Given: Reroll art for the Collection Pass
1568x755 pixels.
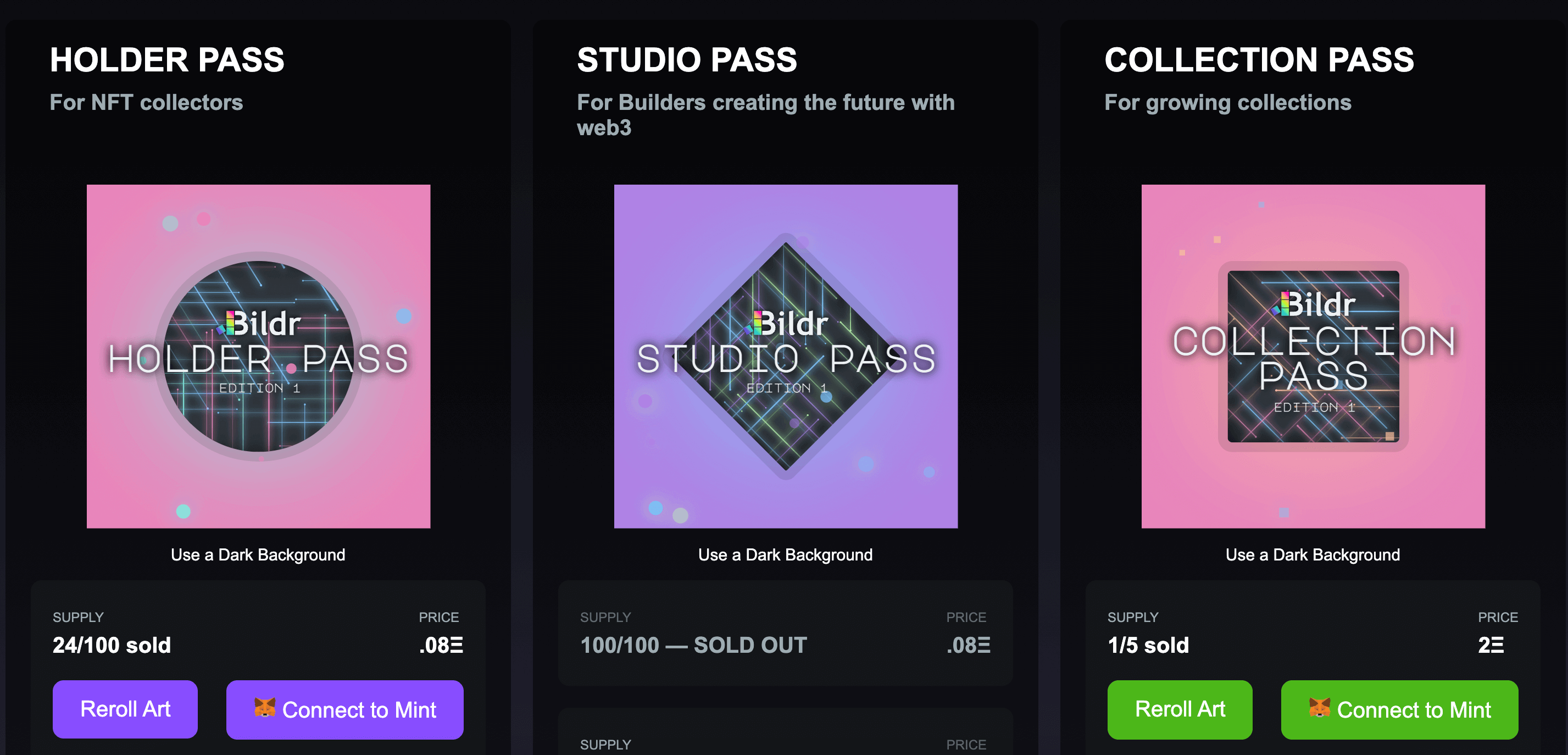Looking at the screenshot, I should [x=1180, y=709].
